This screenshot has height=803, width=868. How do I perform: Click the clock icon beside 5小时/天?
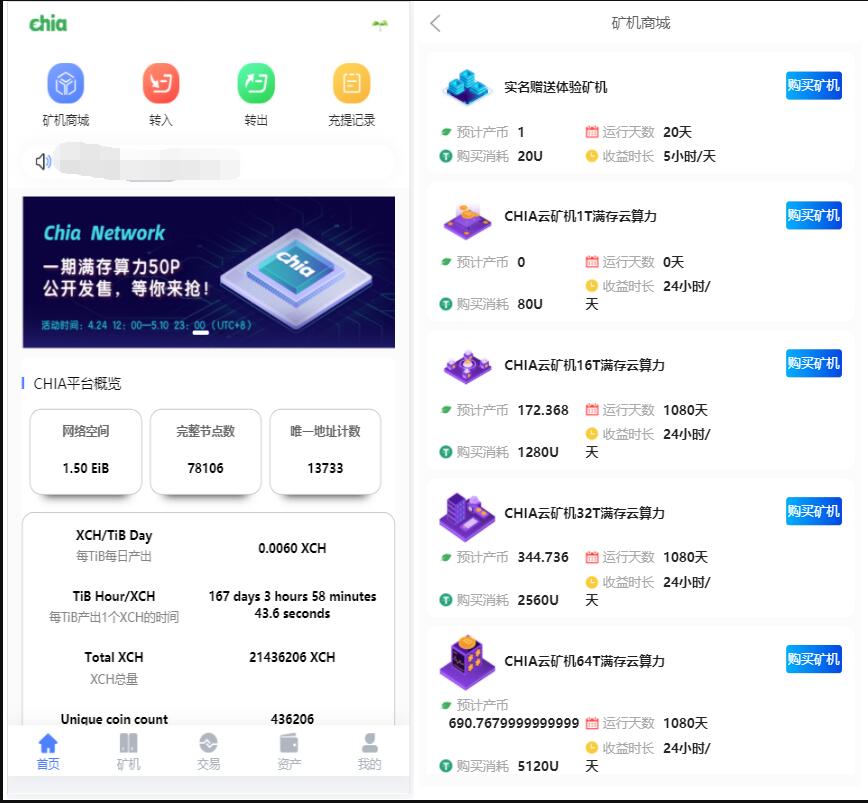click(592, 156)
